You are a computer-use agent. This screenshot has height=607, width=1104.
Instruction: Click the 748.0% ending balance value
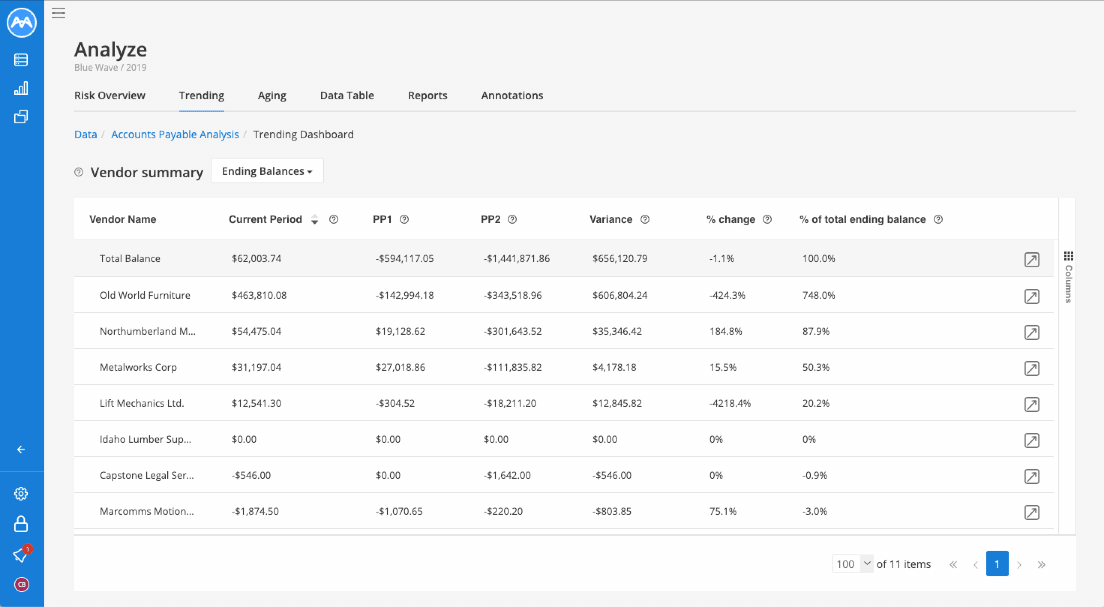[x=819, y=296]
